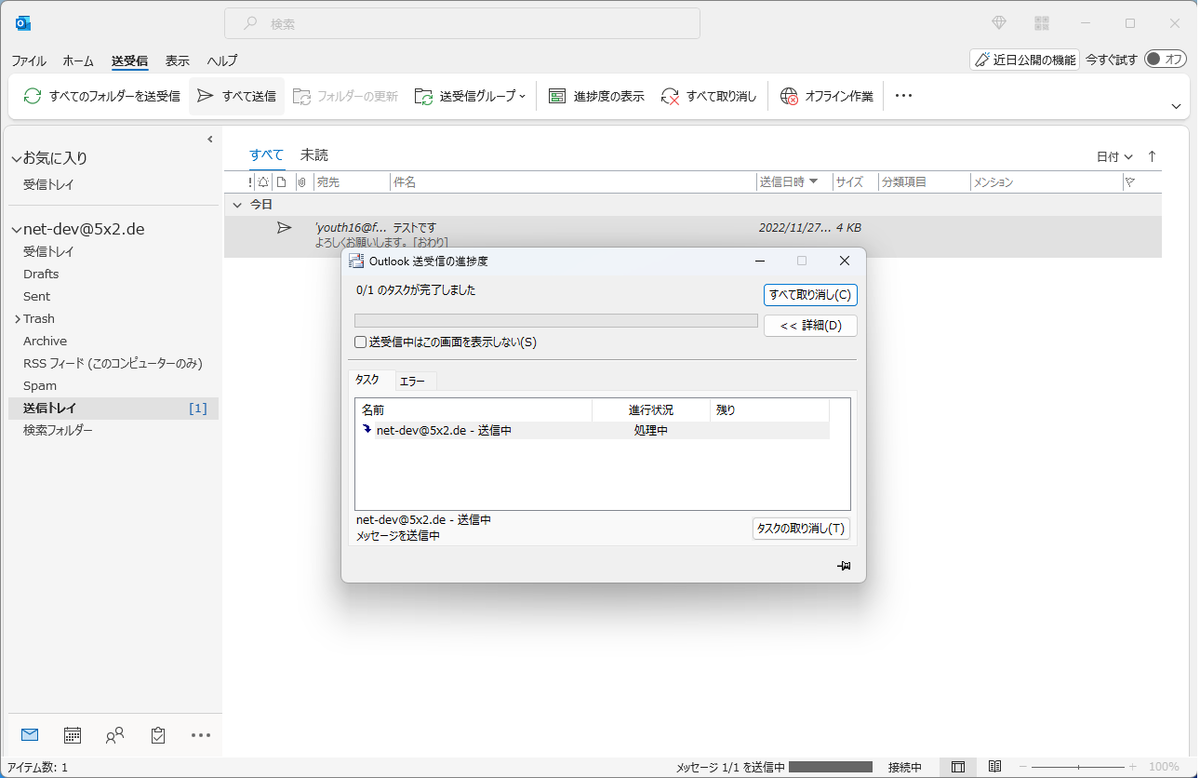The width and height of the screenshot is (1200, 778).
Task: Sort by 宛先 column header
Action: tap(351, 182)
